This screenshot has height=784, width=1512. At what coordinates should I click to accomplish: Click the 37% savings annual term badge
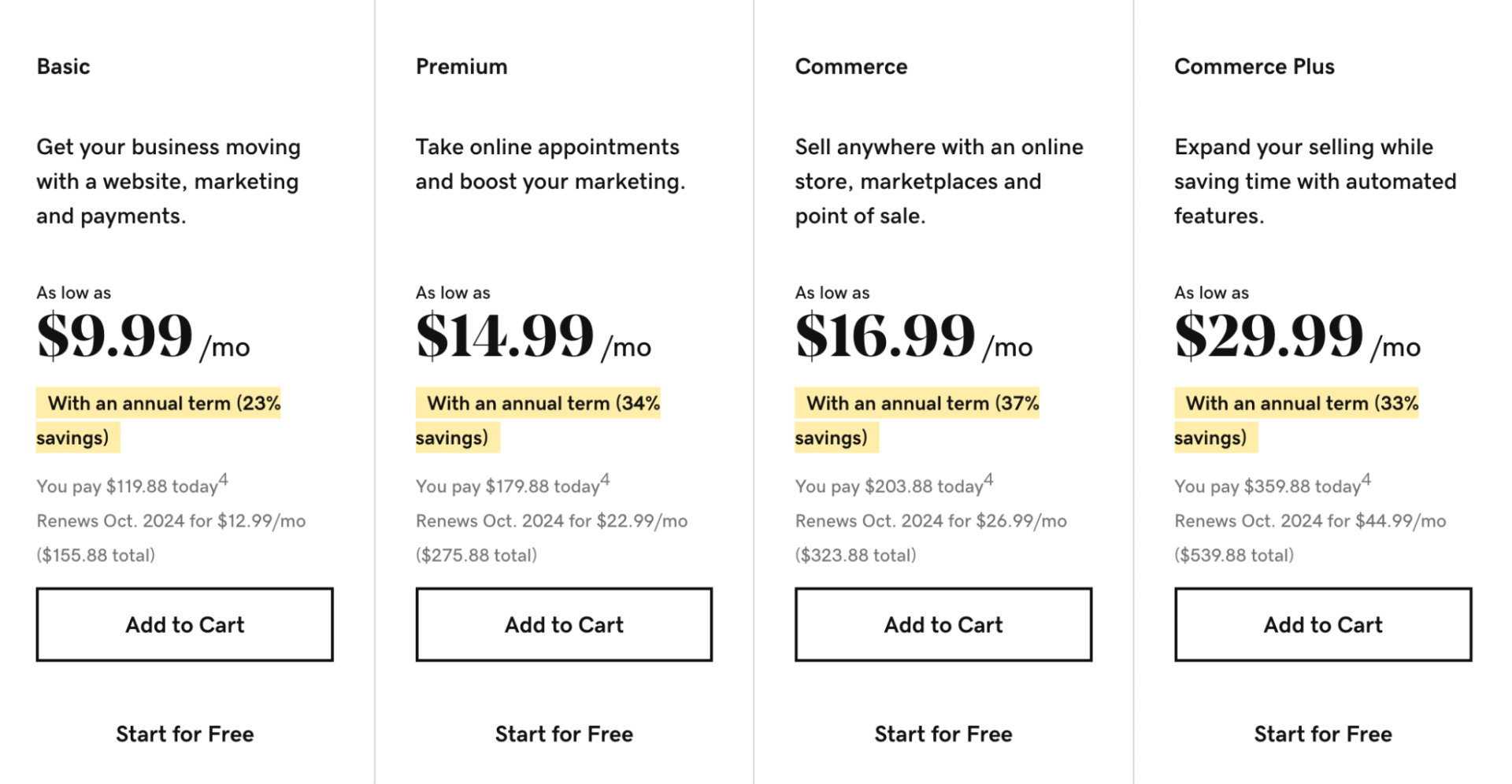tap(917, 420)
